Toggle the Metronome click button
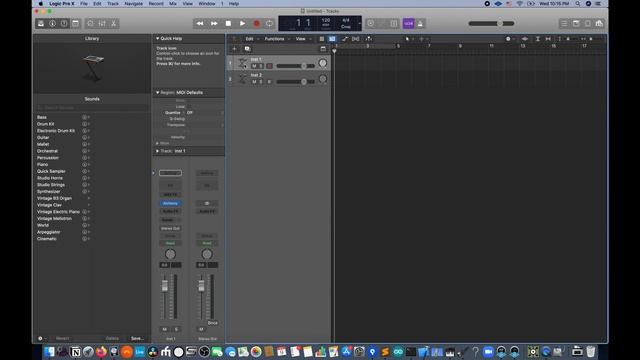Screen dimensions: 640x360 (x=420, y=24)
